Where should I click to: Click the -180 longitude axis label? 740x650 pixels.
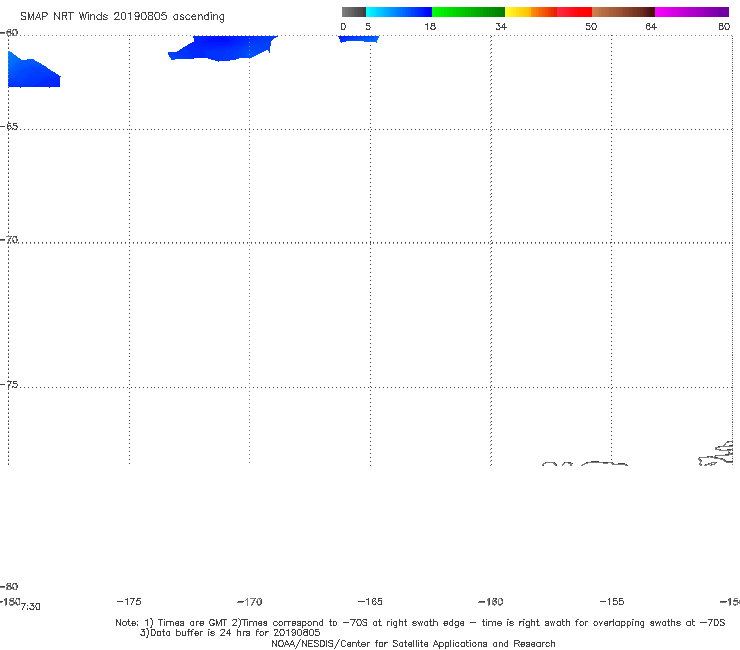coord(10,601)
